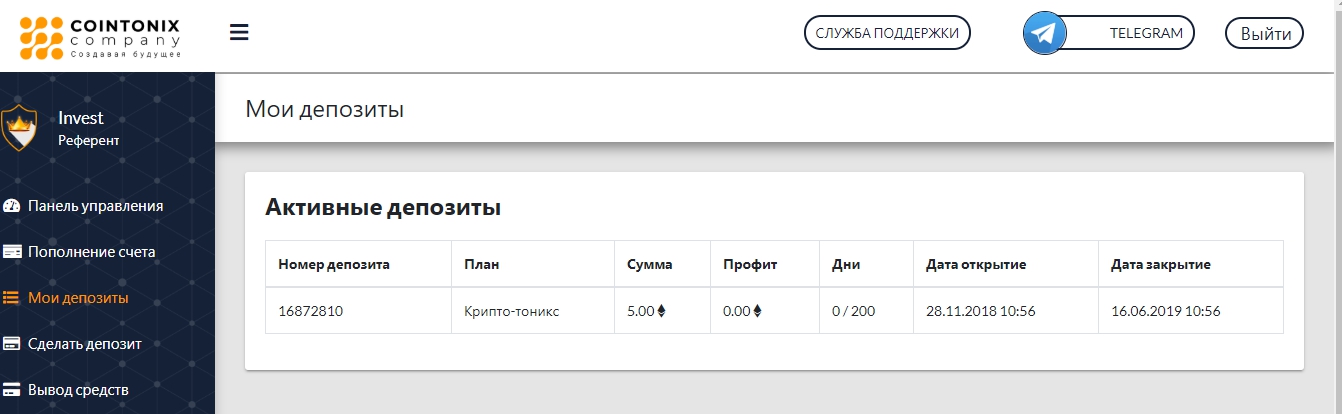
Task: Click the Служба поддержки button
Action: 888,33
